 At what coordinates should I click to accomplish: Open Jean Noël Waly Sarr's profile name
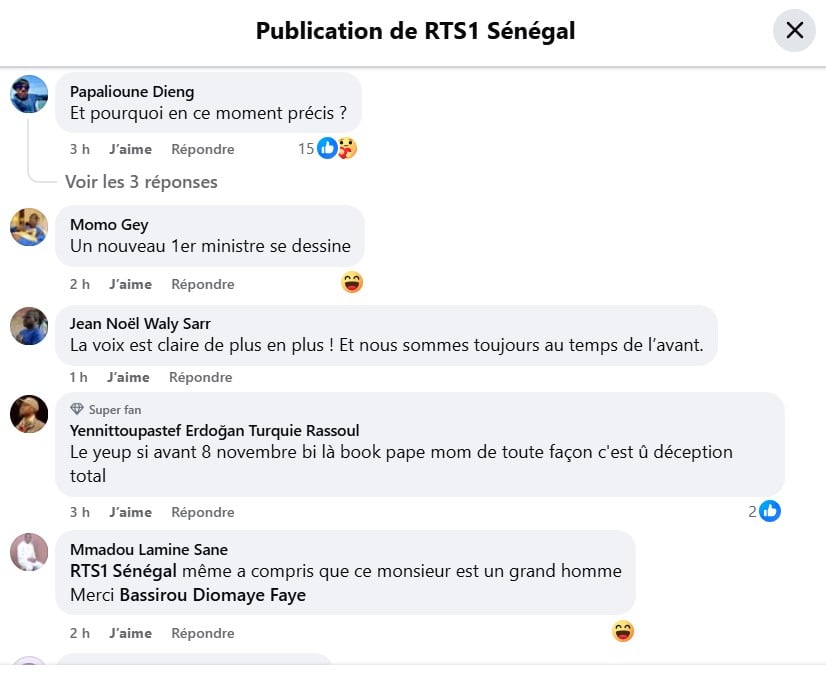140,323
